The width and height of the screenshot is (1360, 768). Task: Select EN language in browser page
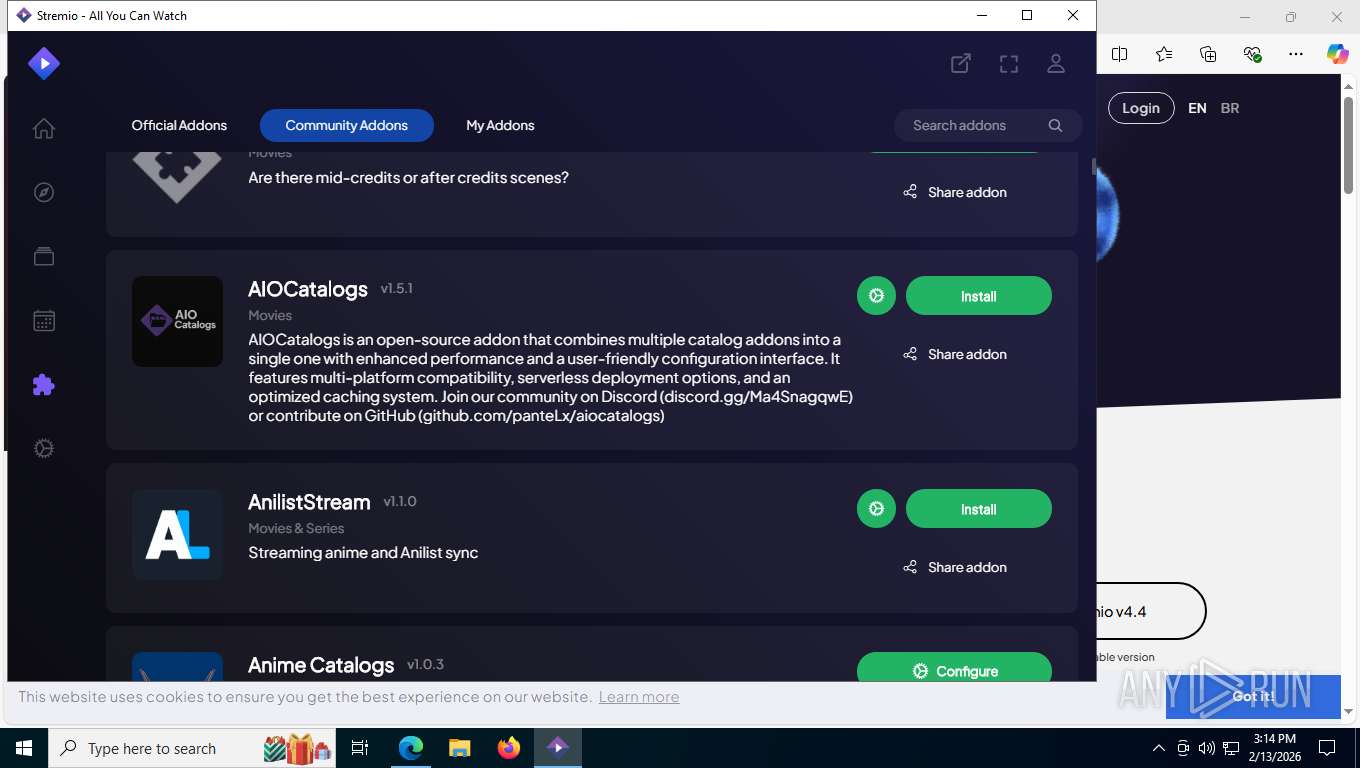pos(1197,108)
